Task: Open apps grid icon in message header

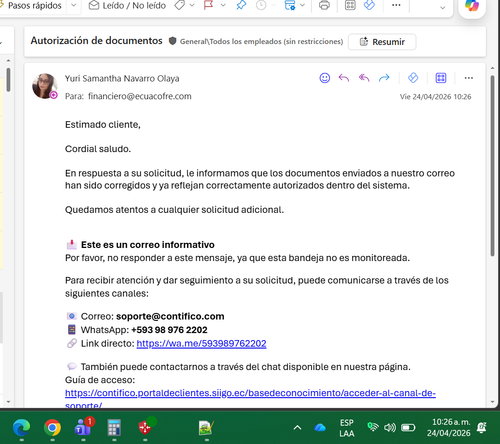Action: [x=441, y=78]
